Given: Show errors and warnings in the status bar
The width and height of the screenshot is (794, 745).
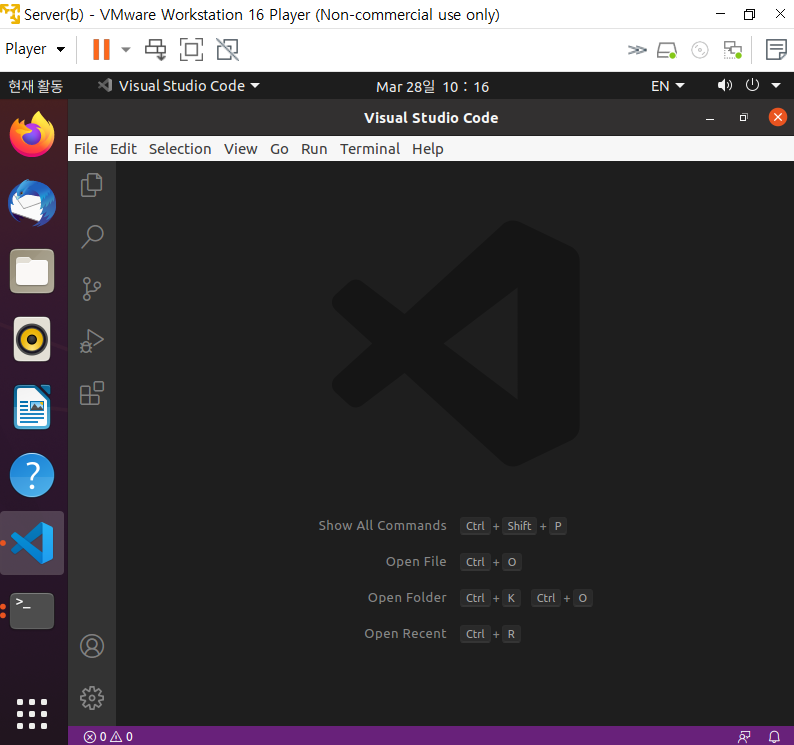Looking at the screenshot, I should click(108, 736).
